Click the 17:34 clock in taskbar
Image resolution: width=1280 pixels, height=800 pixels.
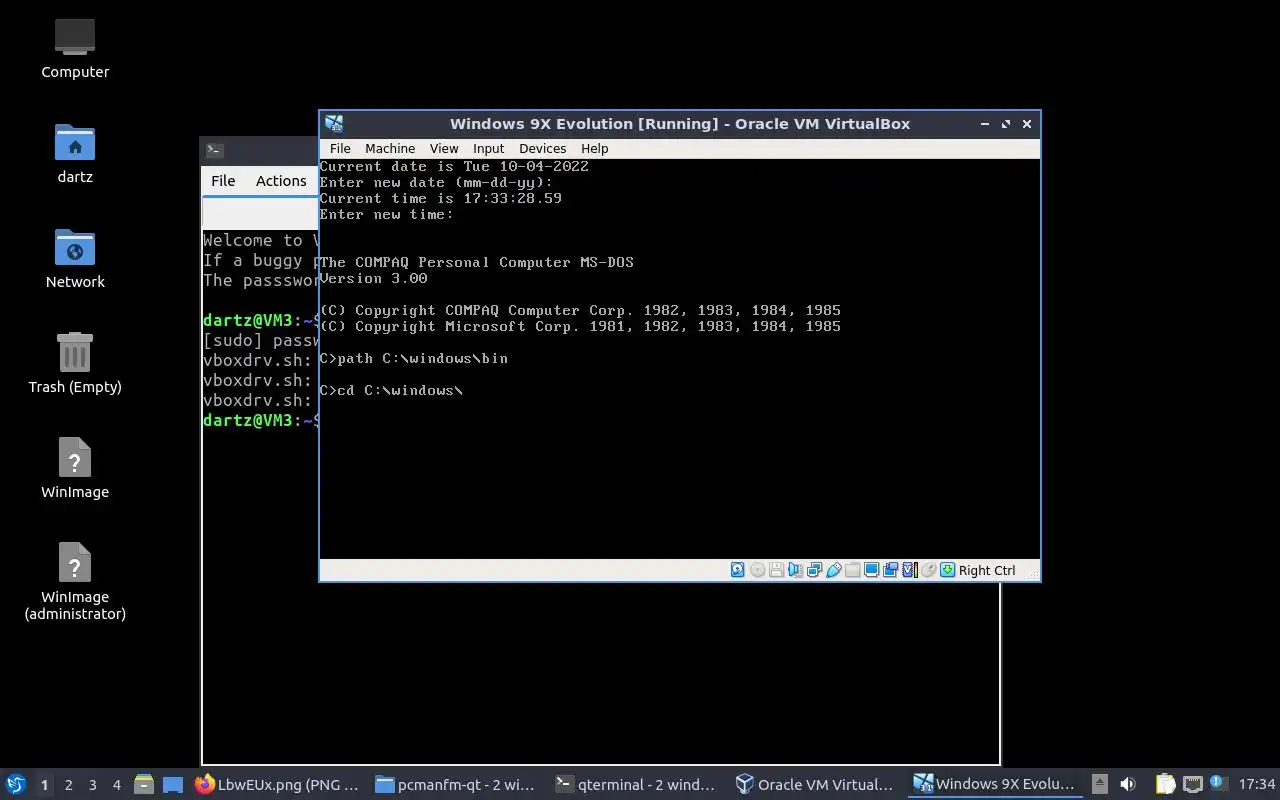tap(1257, 784)
